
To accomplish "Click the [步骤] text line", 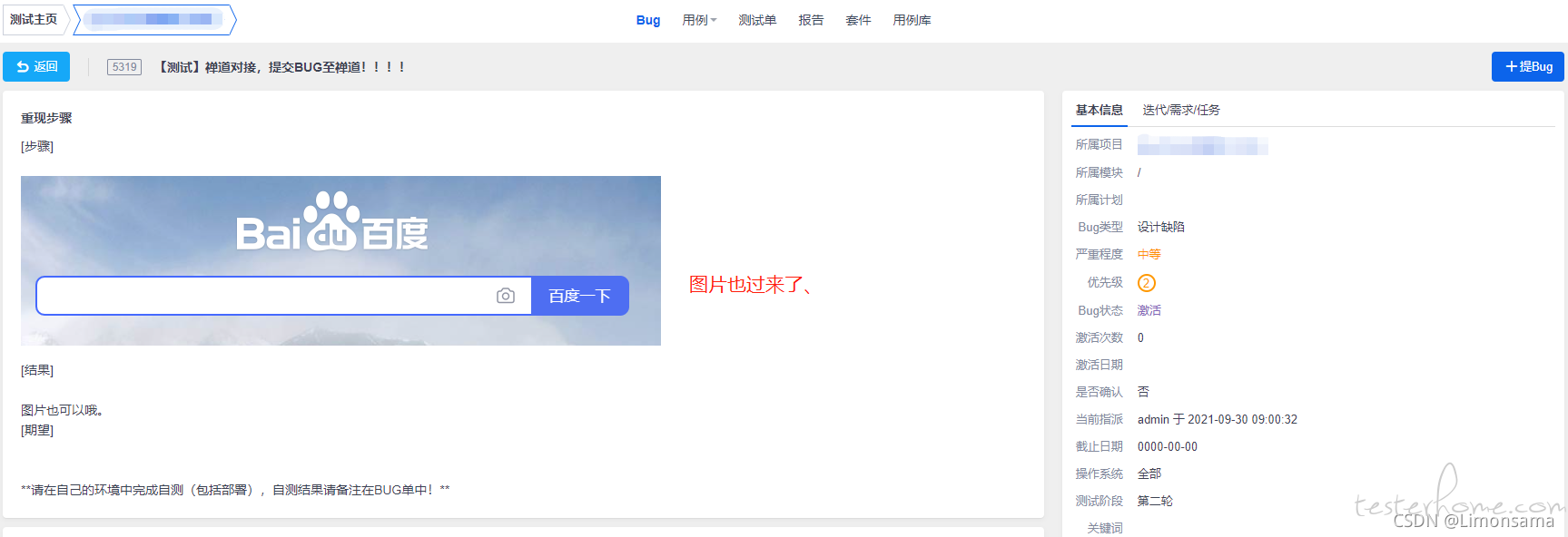I will (37, 146).
